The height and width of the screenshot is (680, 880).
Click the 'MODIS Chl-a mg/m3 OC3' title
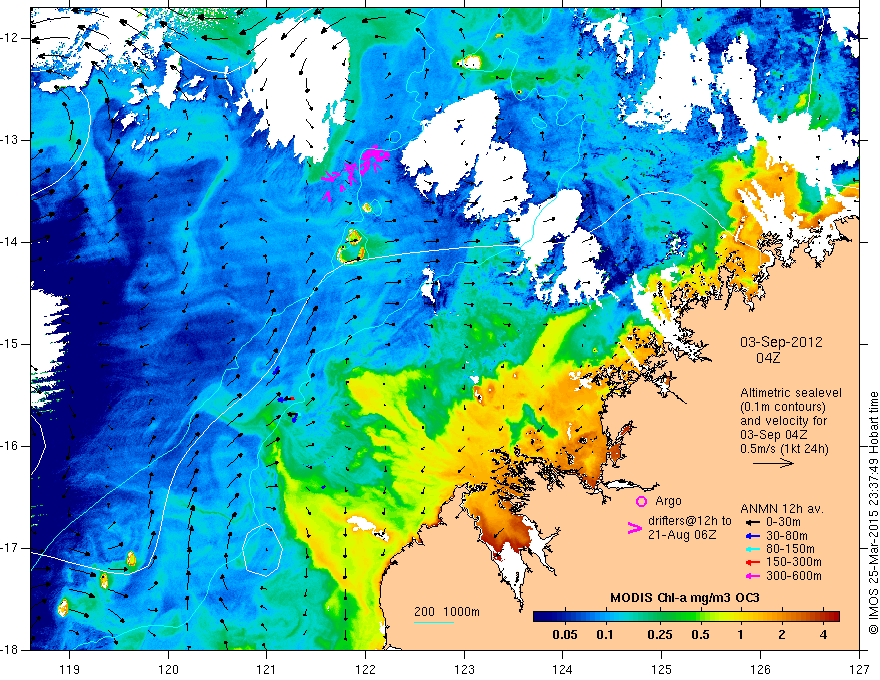point(685,598)
